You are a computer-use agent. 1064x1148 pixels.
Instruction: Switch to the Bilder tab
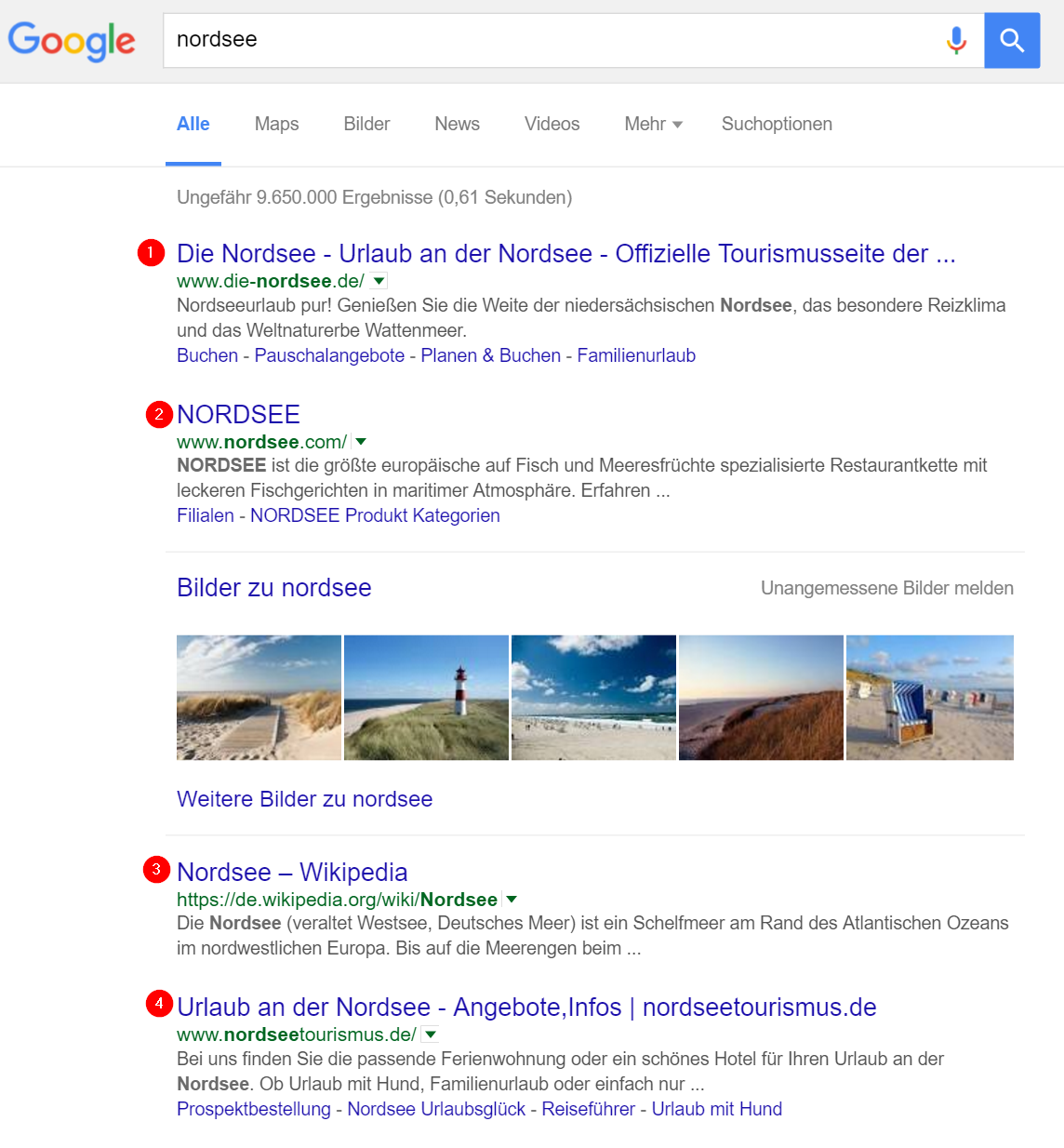[x=366, y=124]
